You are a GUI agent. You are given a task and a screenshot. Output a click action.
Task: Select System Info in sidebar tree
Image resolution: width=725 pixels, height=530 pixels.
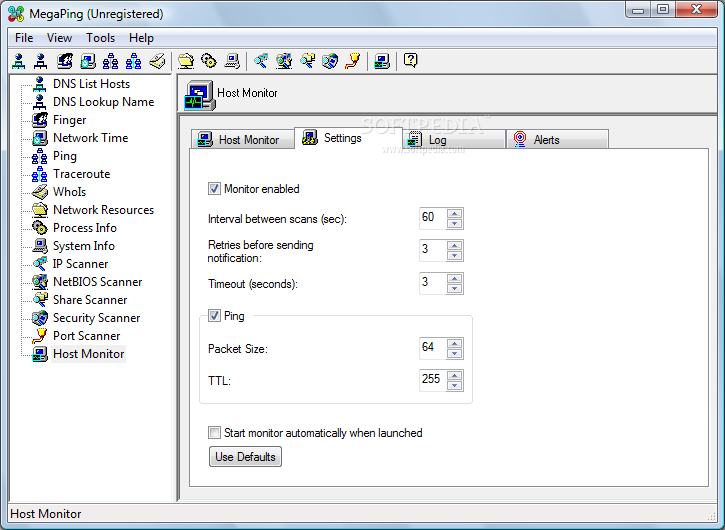pyautogui.click(x=84, y=246)
